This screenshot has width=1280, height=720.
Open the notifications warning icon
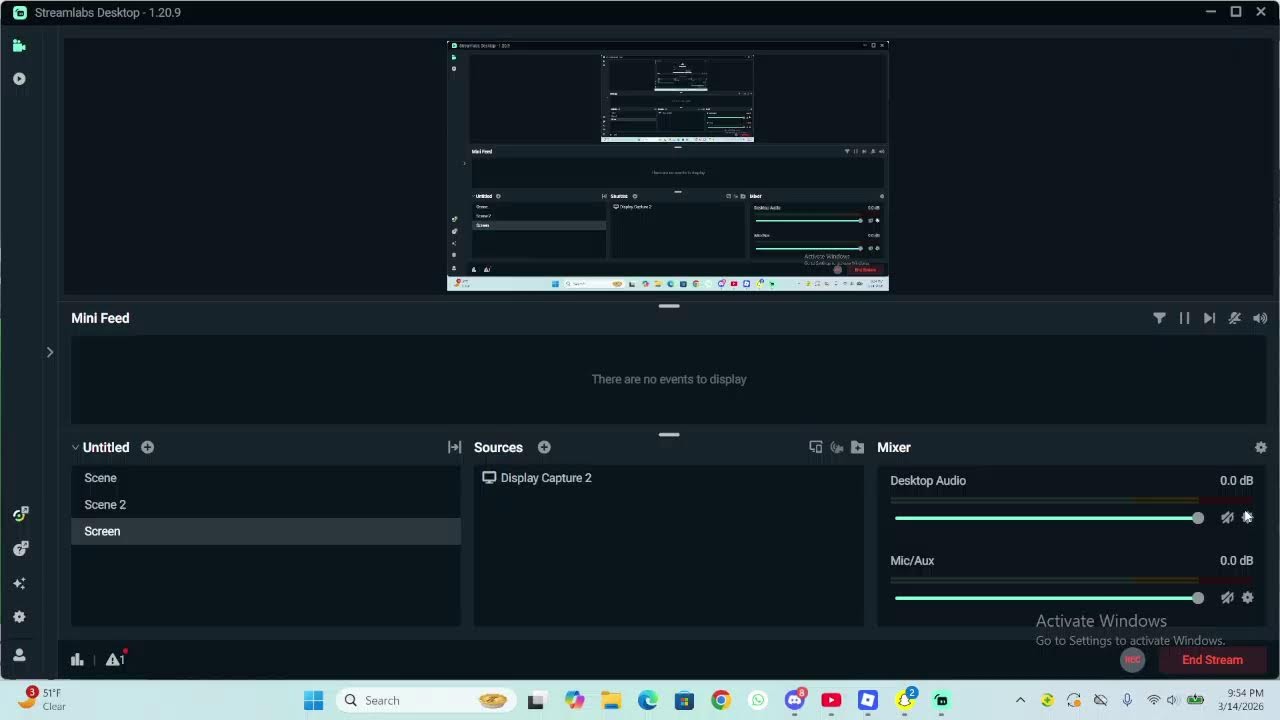115,659
